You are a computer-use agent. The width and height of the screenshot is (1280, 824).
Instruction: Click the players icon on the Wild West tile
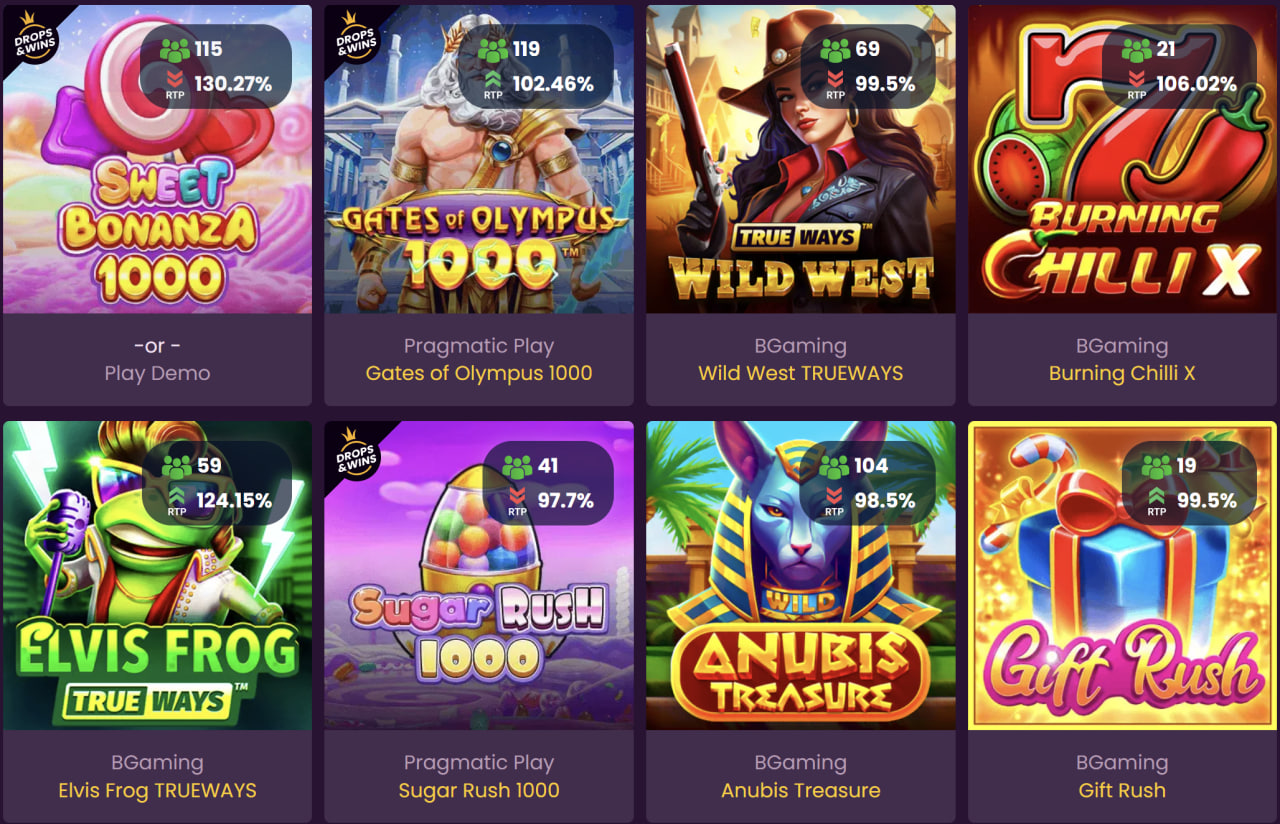(835, 50)
